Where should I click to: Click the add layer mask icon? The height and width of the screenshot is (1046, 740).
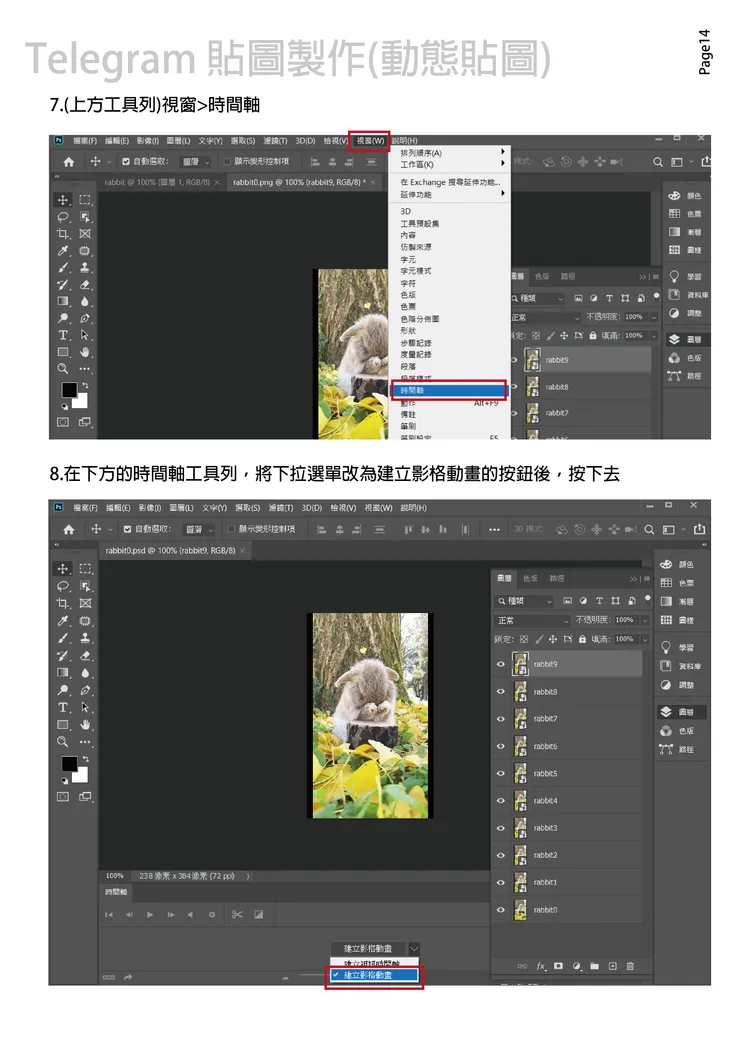click(x=559, y=966)
